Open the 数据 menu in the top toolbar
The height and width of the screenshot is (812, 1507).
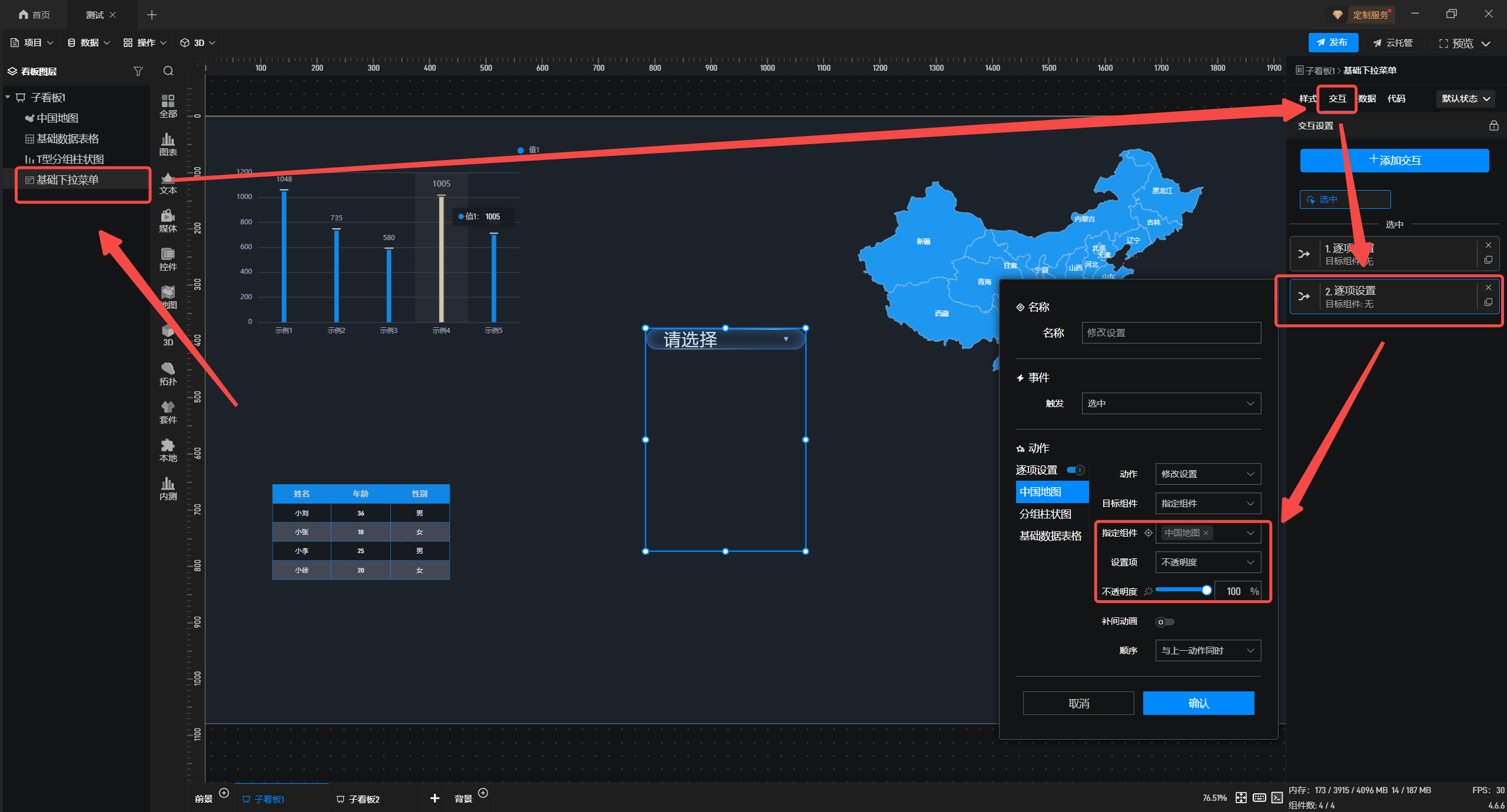pos(89,43)
